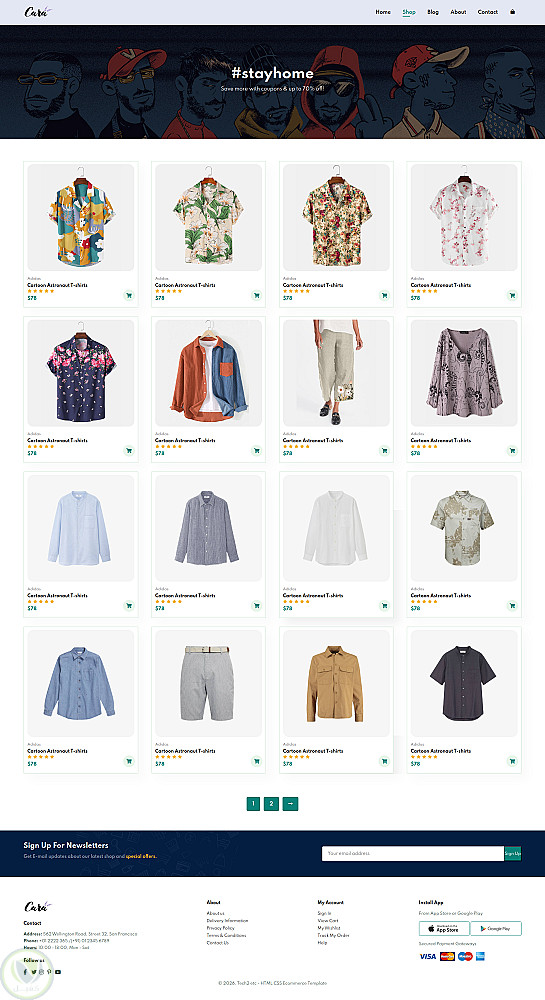Viewport: 545px width, 1000px height.
Task: Add the dark short-sleeve shirt to cart
Action: point(512,761)
